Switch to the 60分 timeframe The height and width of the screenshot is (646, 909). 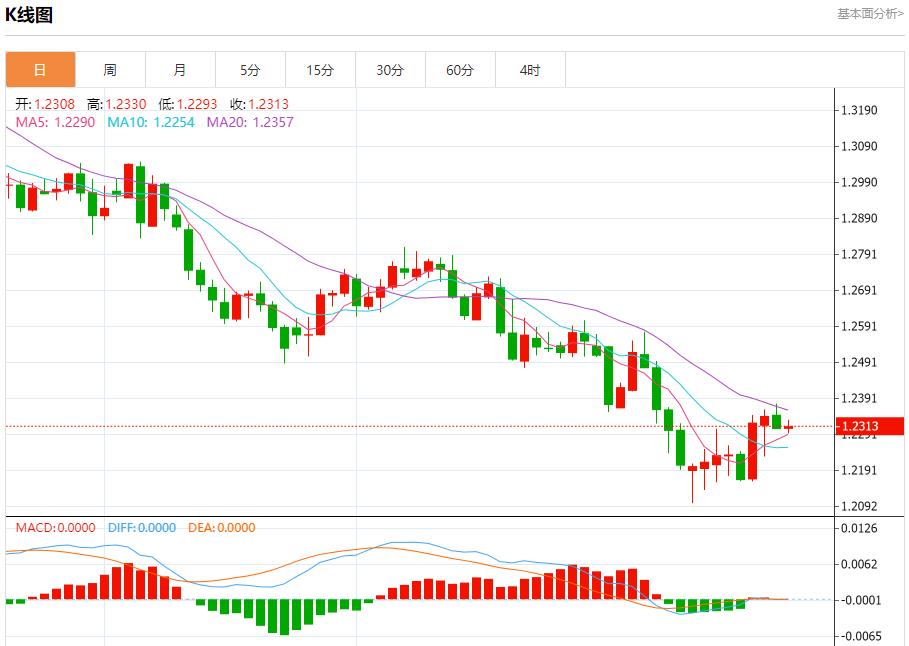point(460,70)
